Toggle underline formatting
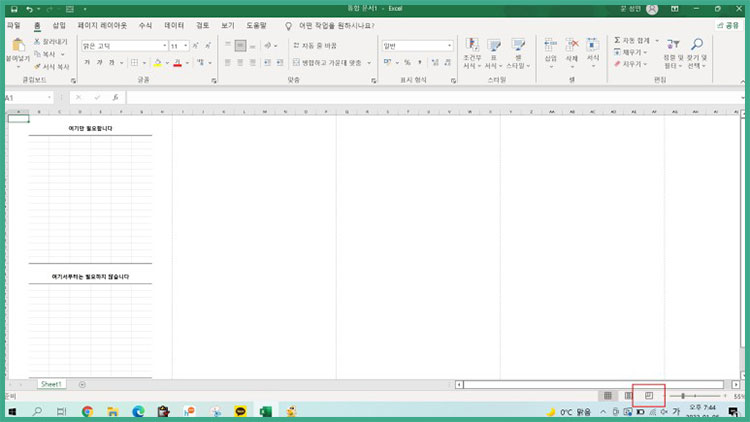 click(x=111, y=63)
